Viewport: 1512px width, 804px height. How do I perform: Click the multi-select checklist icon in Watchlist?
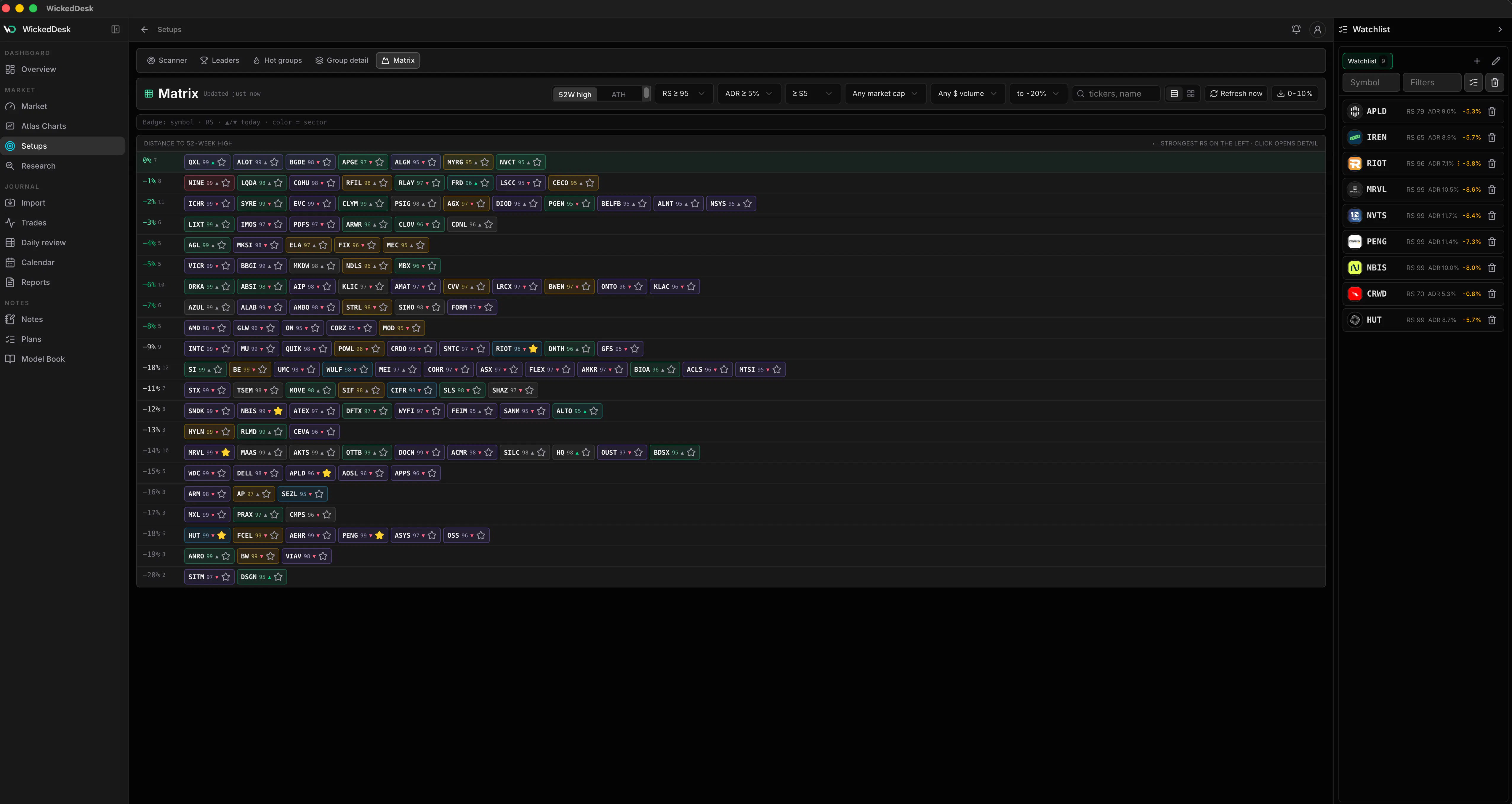coord(1473,83)
